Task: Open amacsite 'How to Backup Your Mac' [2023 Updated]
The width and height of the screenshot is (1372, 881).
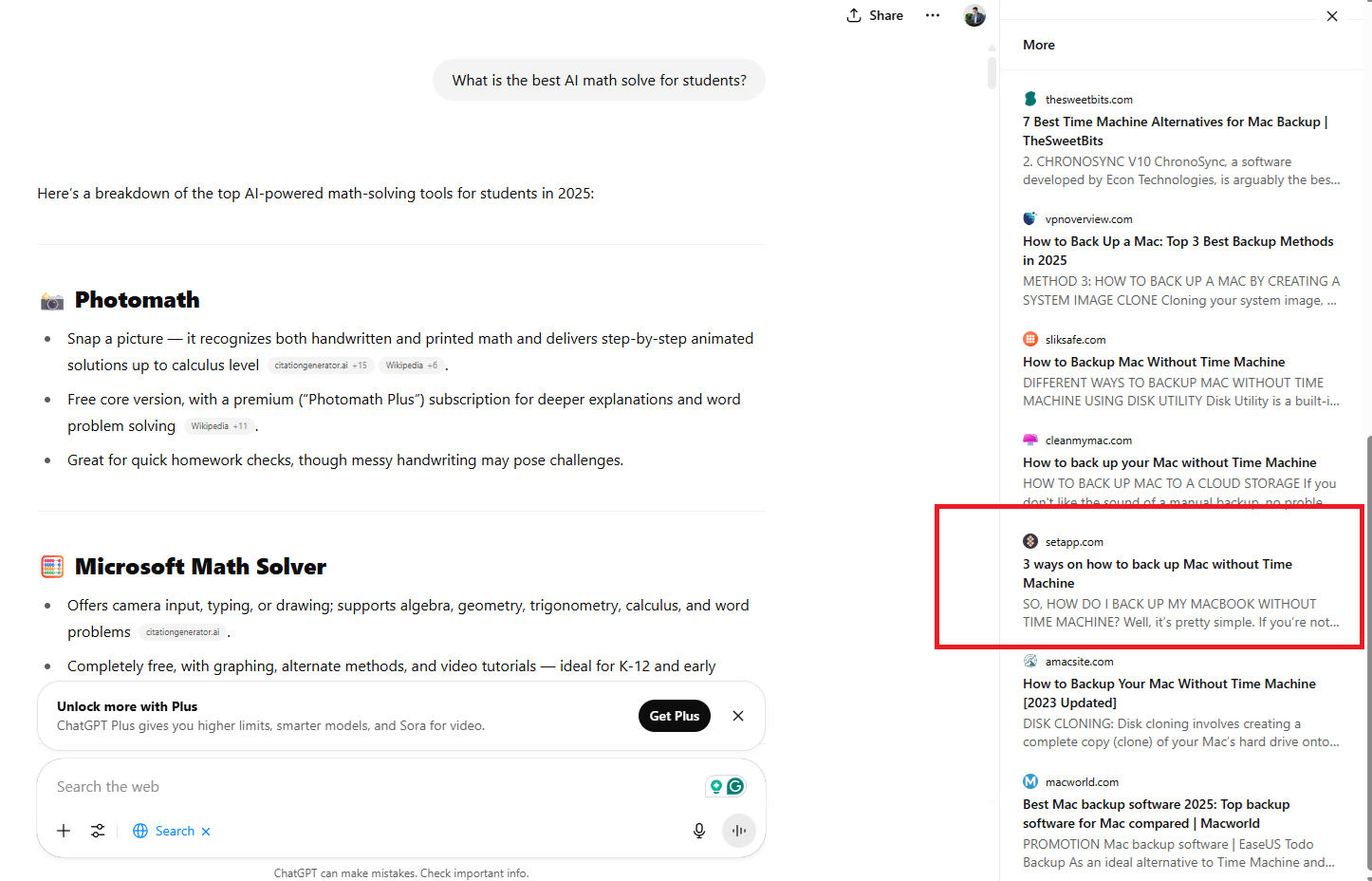Action: click(x=1169, y=693)
